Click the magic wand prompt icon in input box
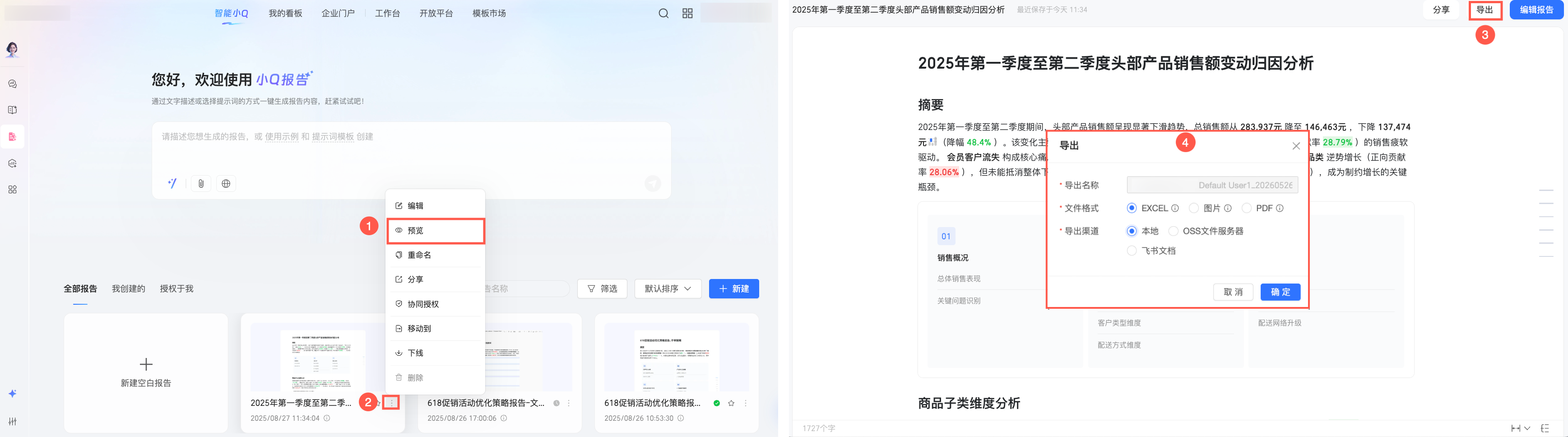The width and height of the screenshot is (1568, 437). (172, 183)
